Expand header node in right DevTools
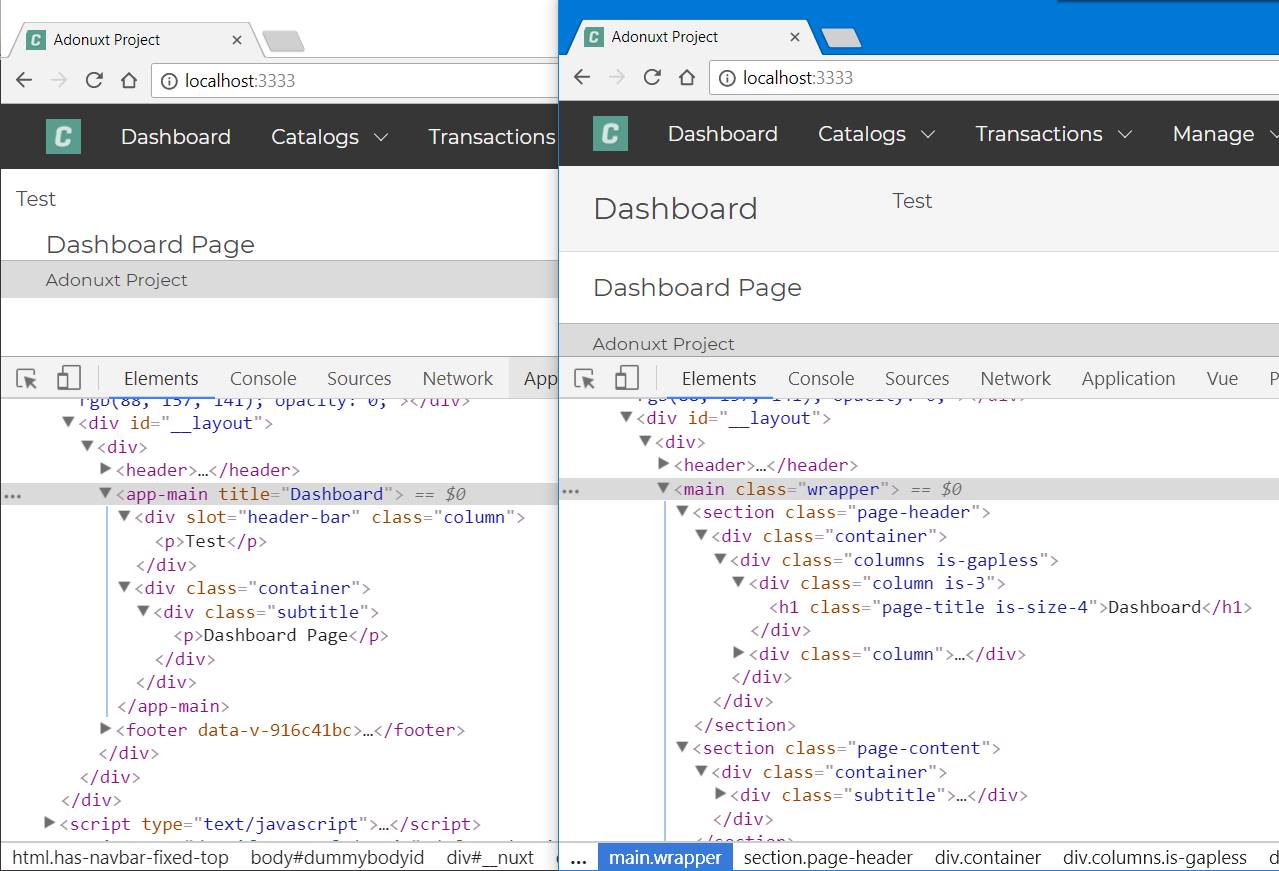Viewport: 1279px width, 871px height. [x=664, y=464]
